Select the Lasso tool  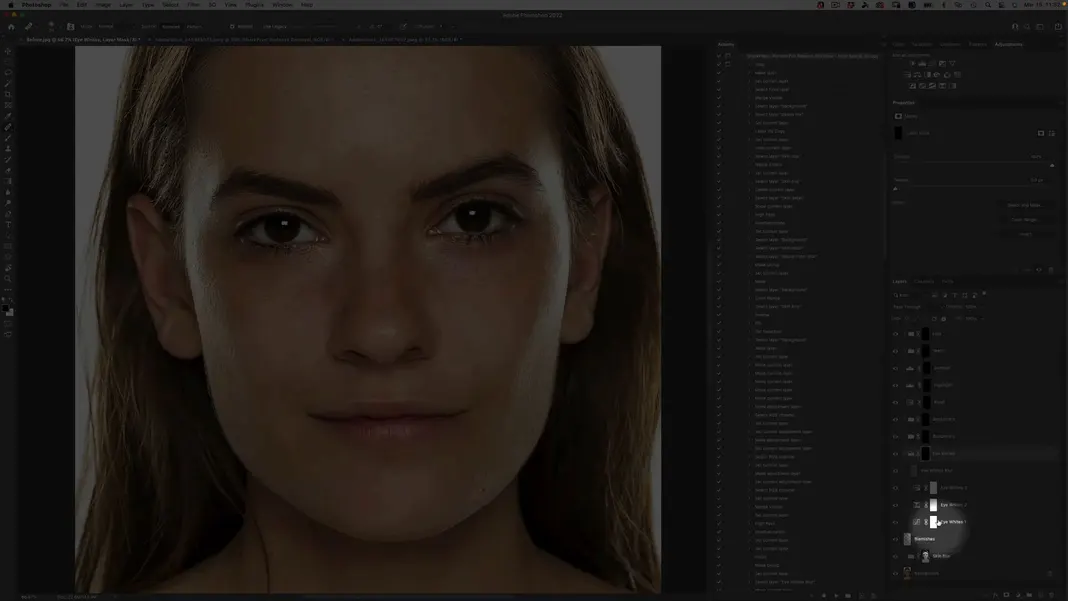pos(8,72)
